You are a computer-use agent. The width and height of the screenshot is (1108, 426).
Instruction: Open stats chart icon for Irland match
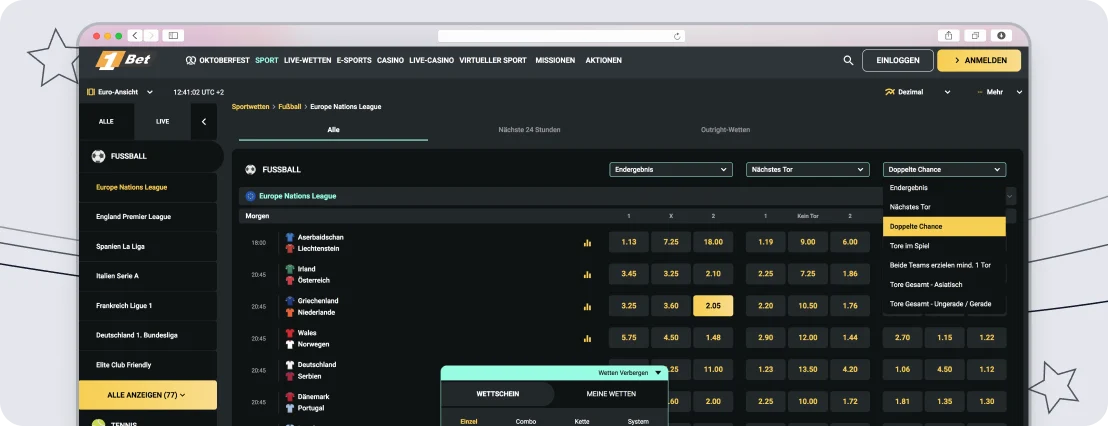coord(587,275)
